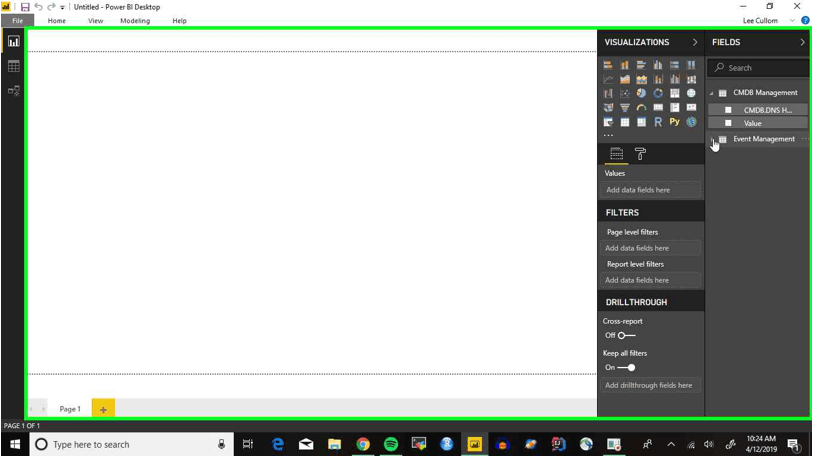Viewport: 813px width, 456px height.
Task: Select the Scatter chart visualization
Action: click(625, 93)
